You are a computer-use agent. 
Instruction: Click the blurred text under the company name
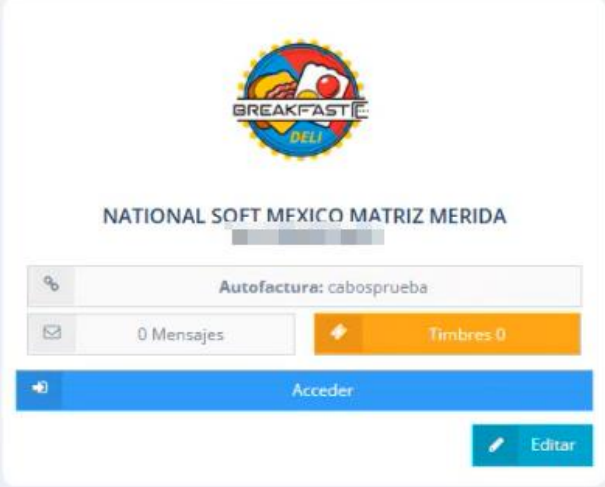(308, 237)
